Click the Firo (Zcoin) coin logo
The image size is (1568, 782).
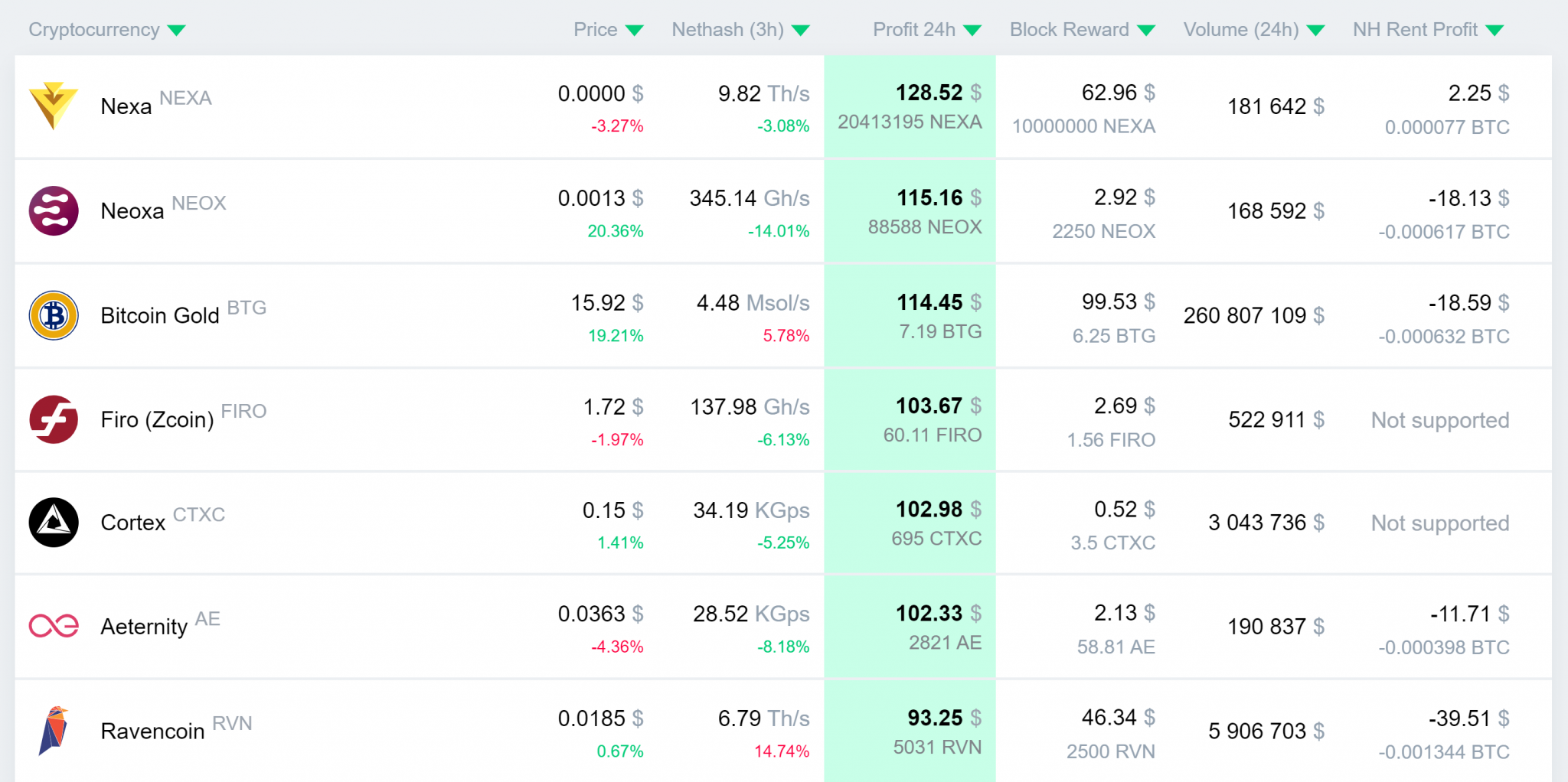pos(53,419)
